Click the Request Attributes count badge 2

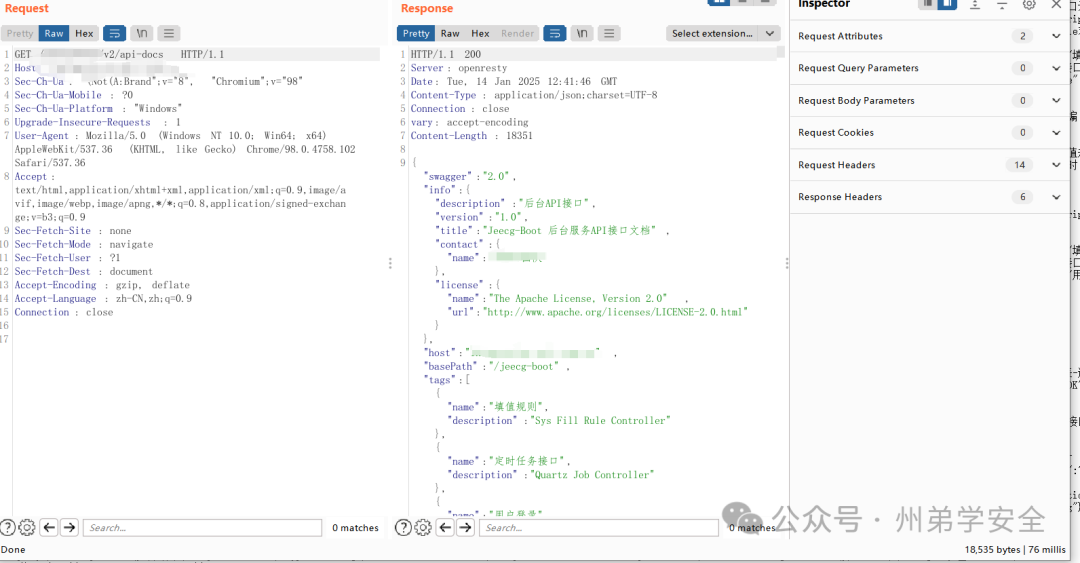point(1022,36)
